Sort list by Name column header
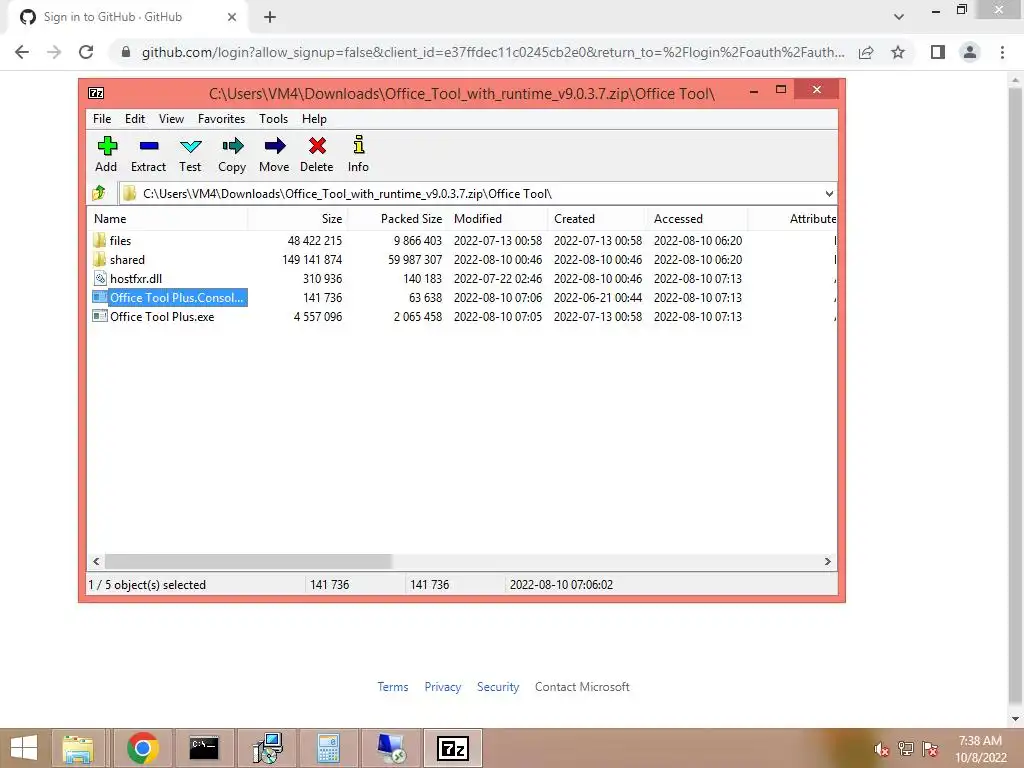The width and height of the screenshot is (1024, 768). click(x=168, y=219)
